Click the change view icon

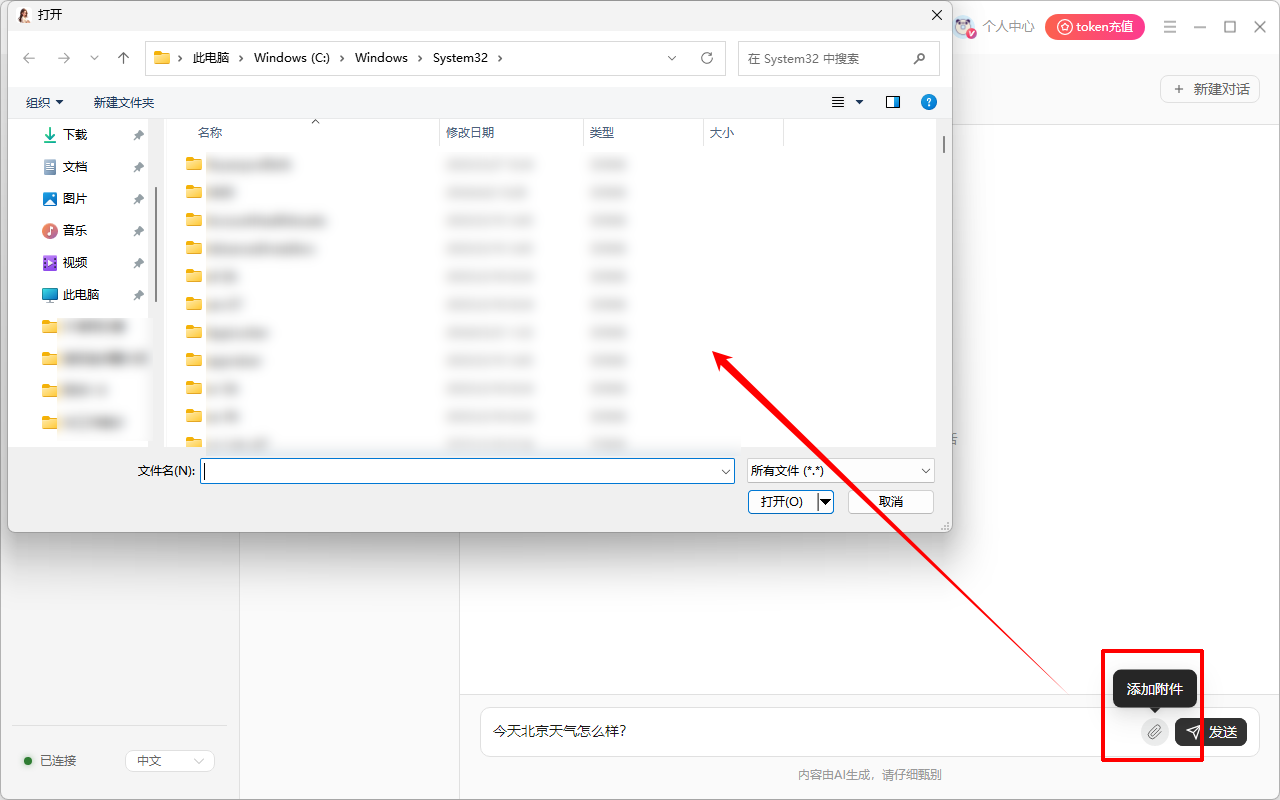point(838,102)
